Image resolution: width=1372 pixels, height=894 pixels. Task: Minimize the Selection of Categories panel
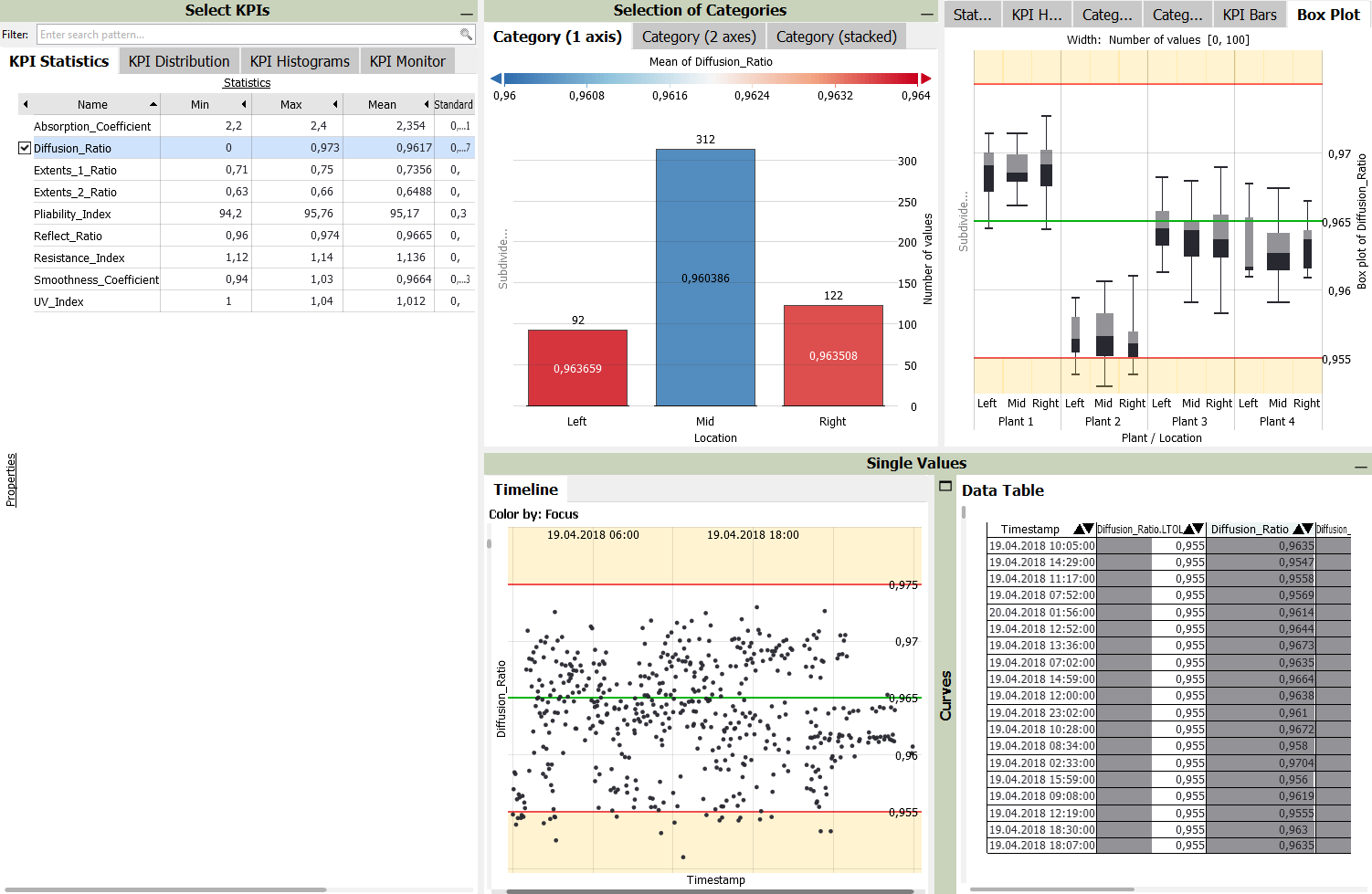click(x=928, y=14)
